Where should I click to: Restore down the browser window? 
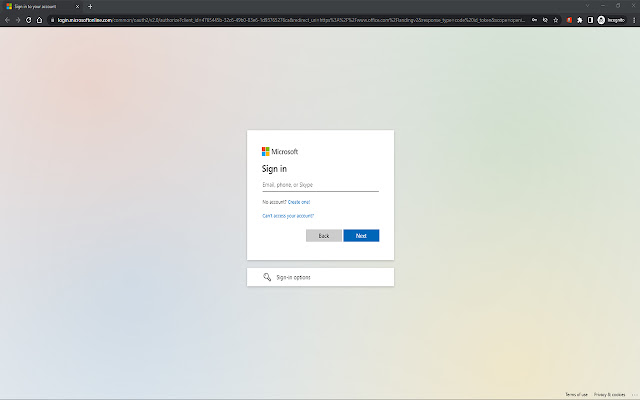pos(618,6)
